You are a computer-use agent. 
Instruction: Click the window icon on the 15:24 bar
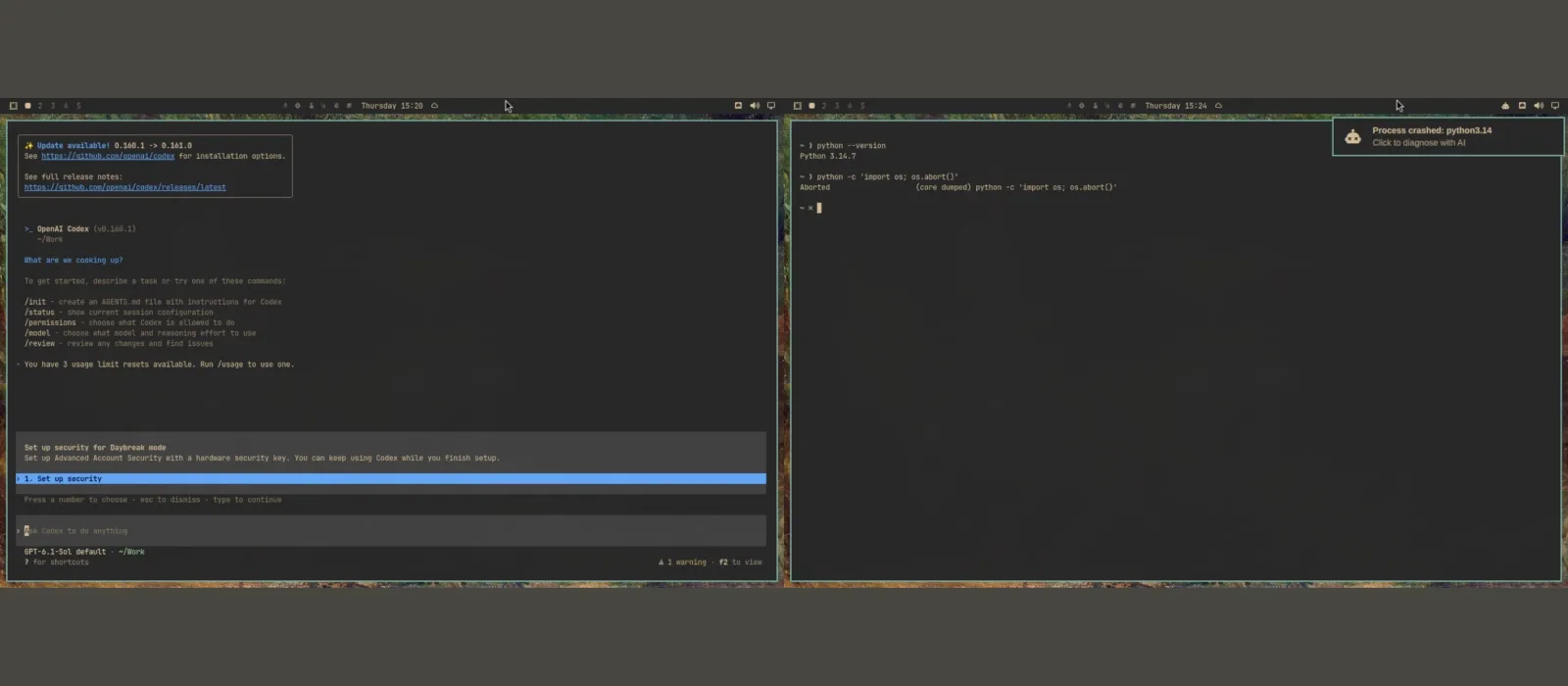click(x=1522, y=106)
